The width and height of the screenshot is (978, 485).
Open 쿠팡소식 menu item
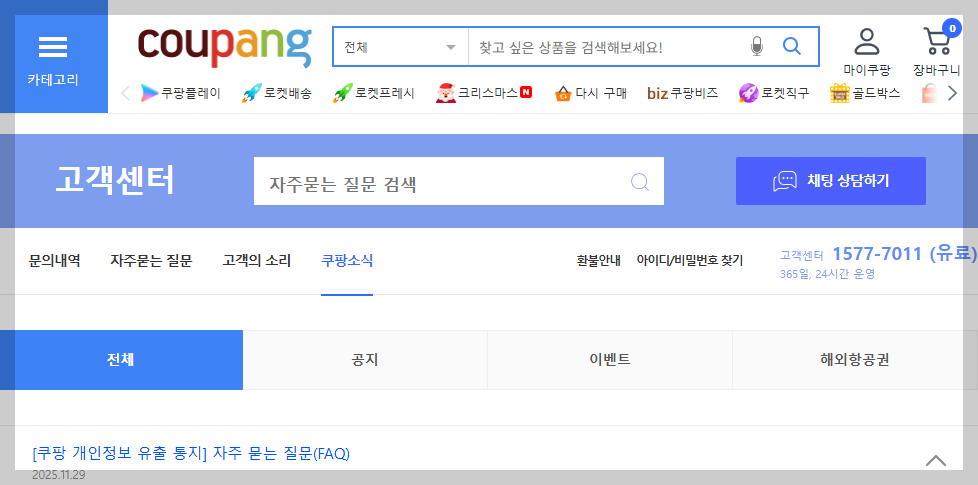pyautogui.click(x=347, y=261)
